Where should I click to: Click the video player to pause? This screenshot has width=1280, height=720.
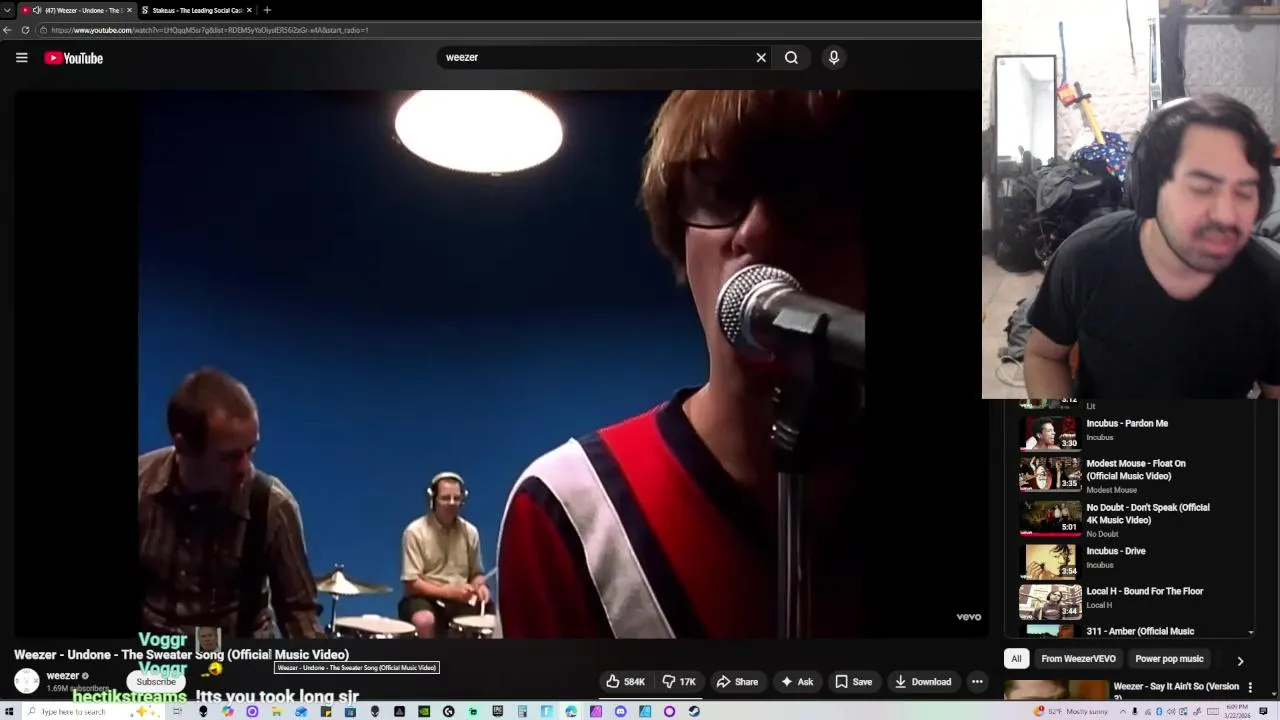pos(499,364)
